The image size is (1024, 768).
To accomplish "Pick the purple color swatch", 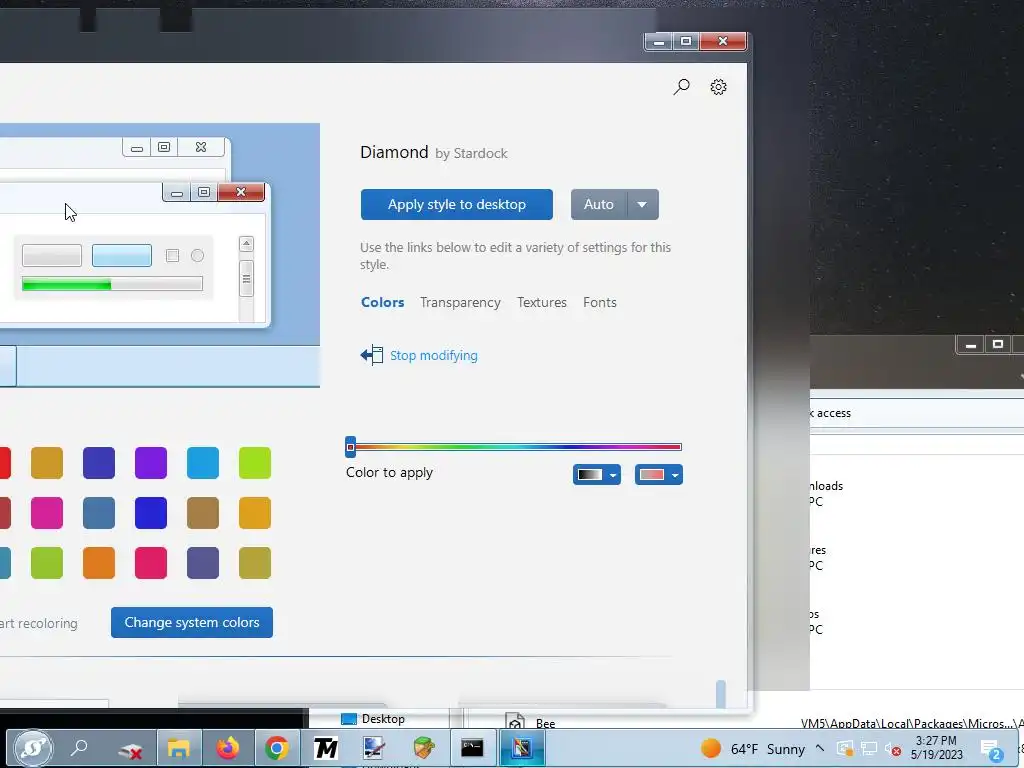I will click(151, 463).
